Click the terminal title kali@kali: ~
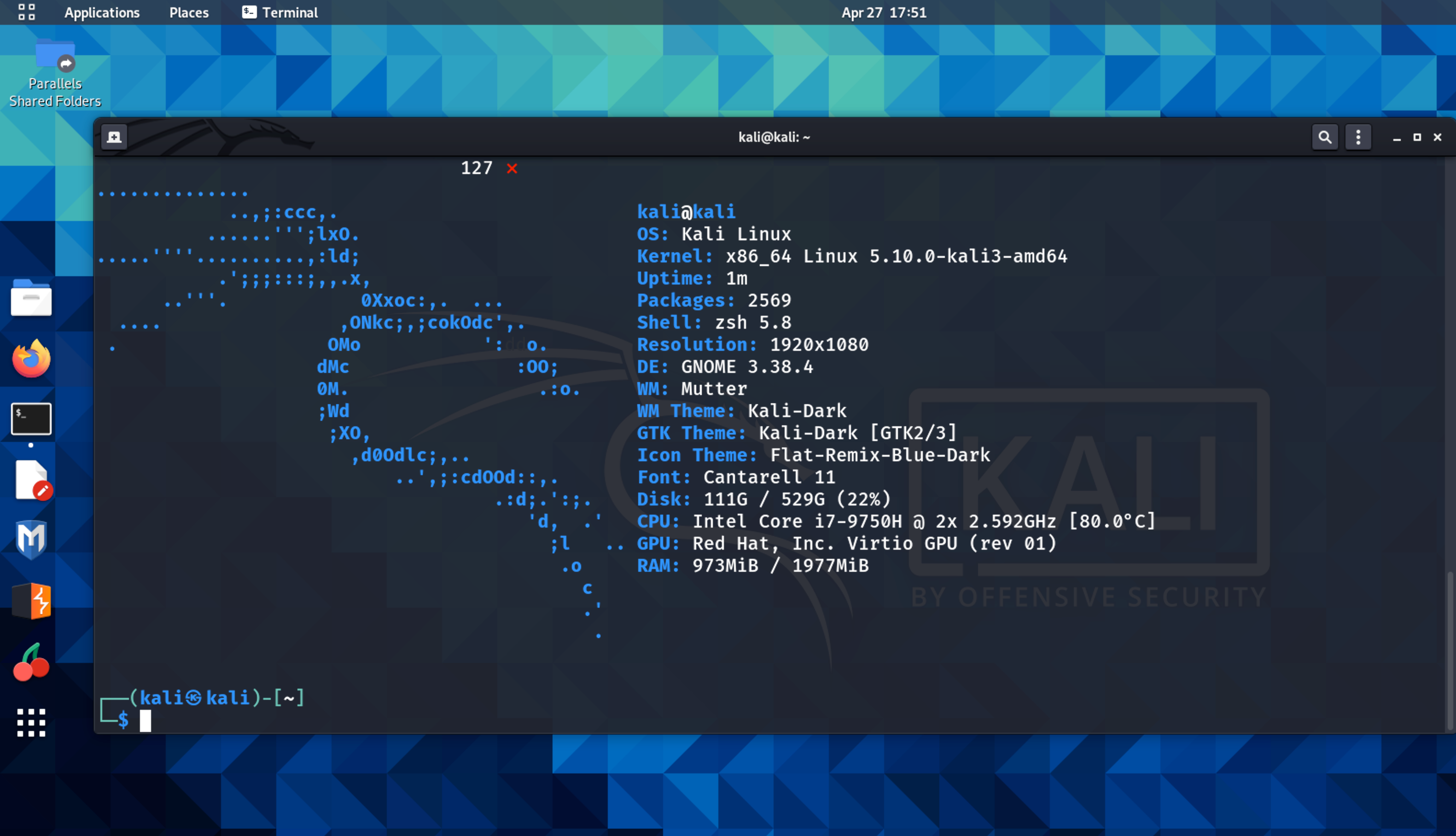This screenshot has width=1456, height=836. click(x=774, y=137)
